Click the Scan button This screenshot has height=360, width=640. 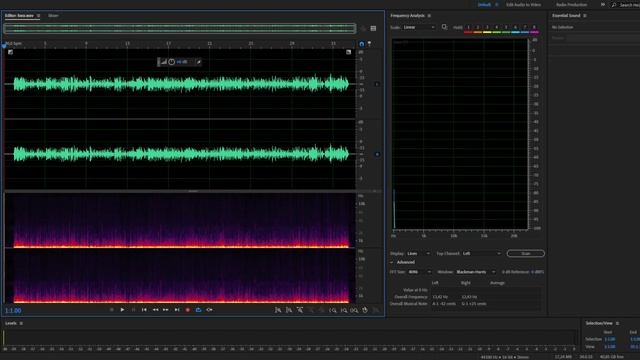coord(526,253)
